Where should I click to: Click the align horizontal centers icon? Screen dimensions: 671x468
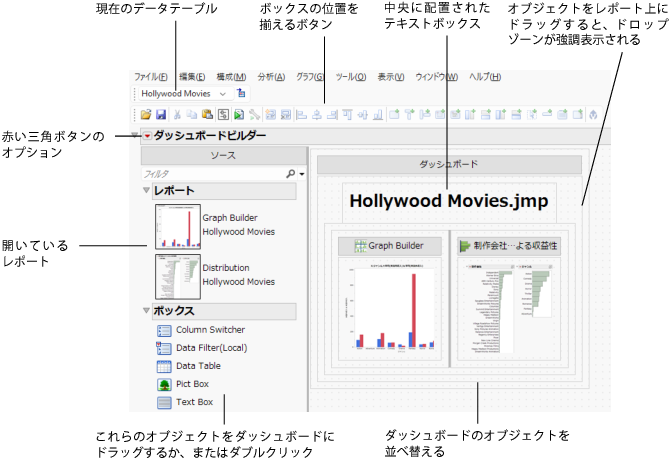(317, 114)
